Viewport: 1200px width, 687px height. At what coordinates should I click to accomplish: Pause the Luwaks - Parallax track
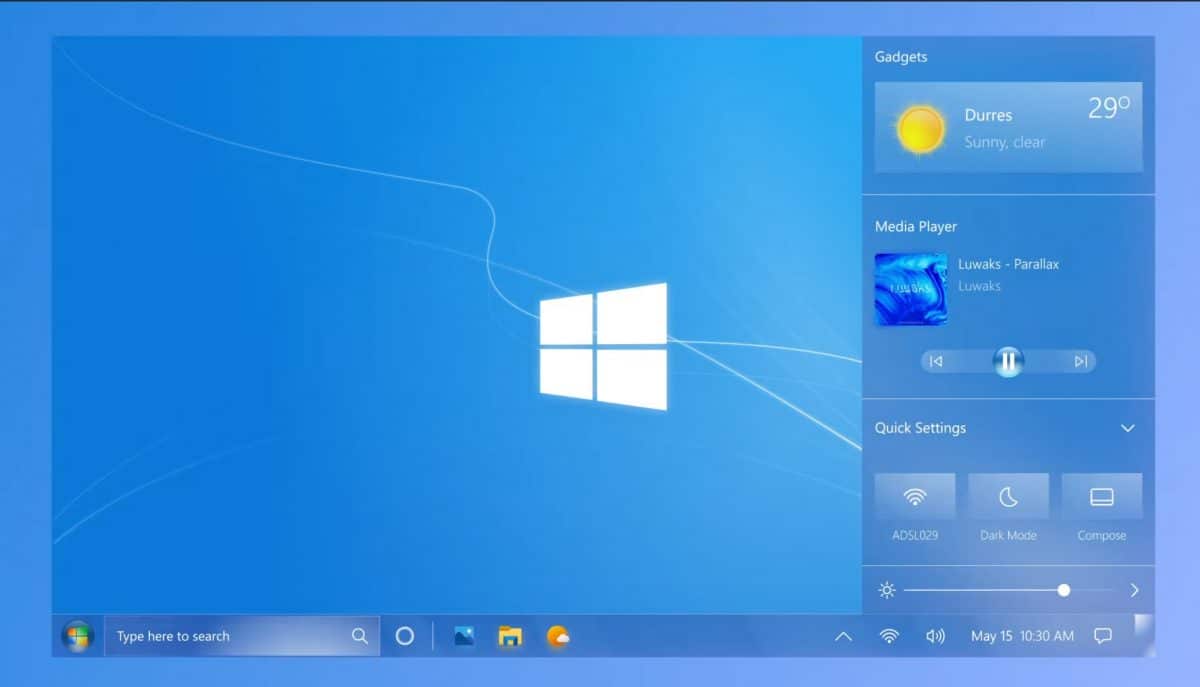point(1008,362)
